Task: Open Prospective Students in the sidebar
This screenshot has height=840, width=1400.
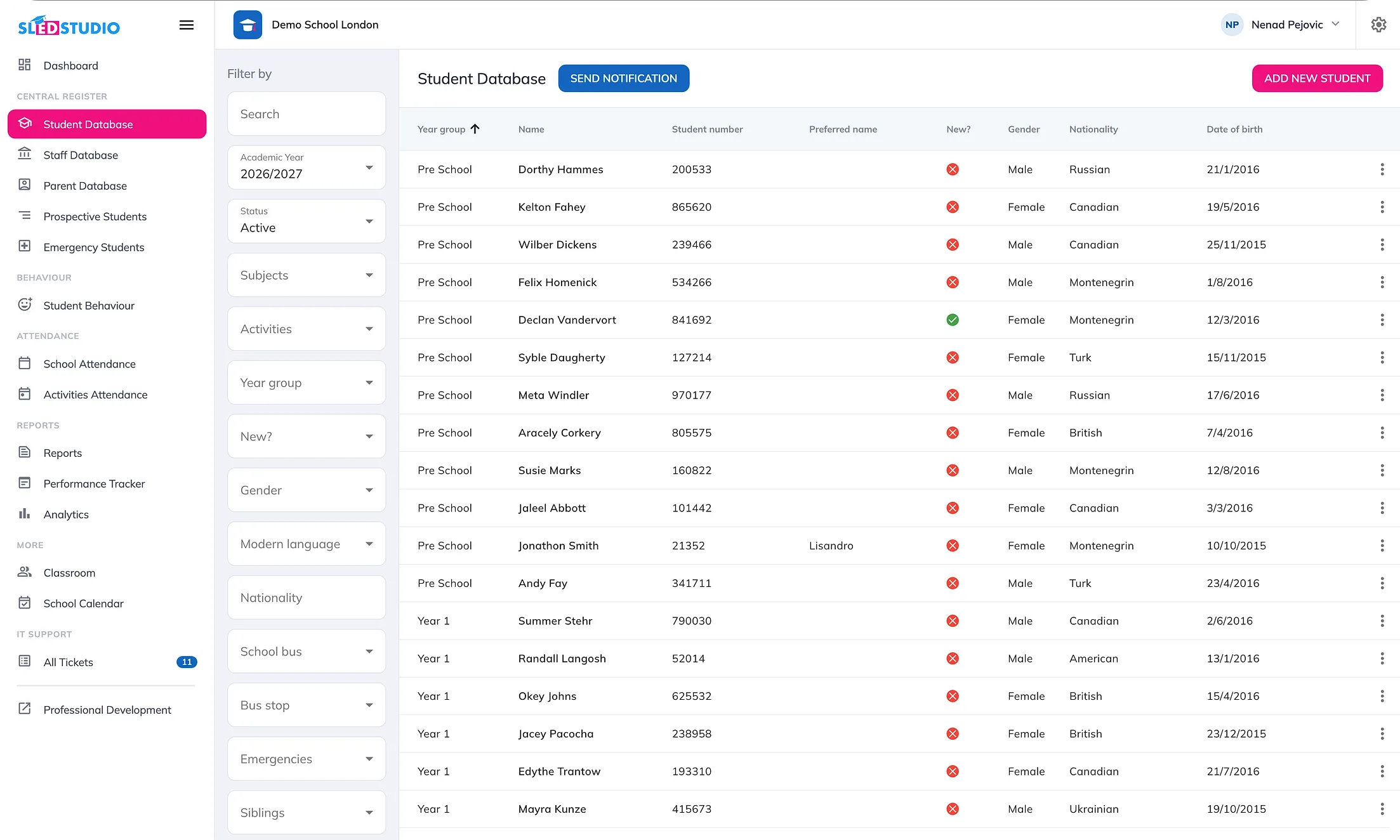Action: (x=107, y=216)
